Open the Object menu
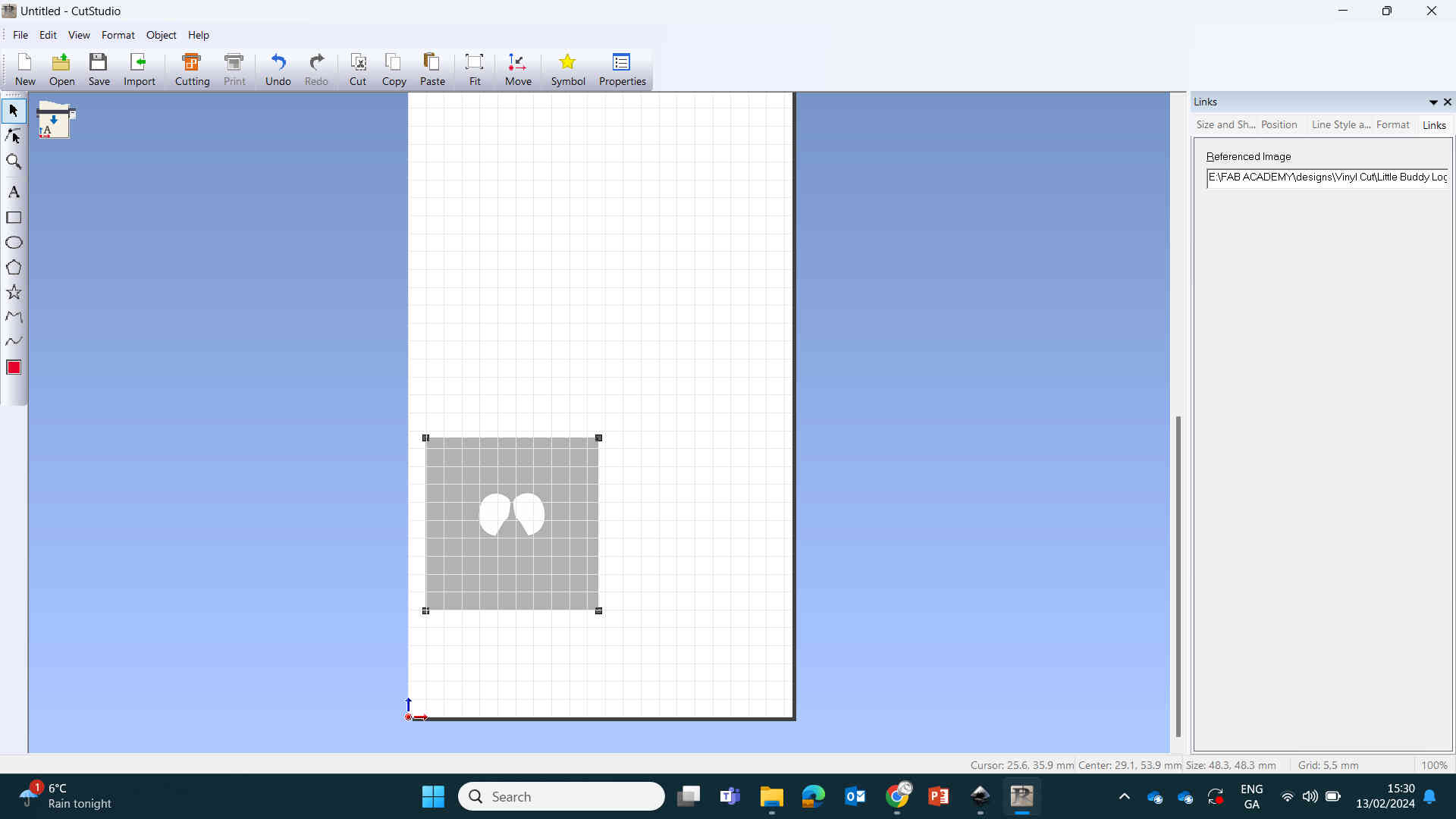The image size is (1456, 819). point(161,35)
